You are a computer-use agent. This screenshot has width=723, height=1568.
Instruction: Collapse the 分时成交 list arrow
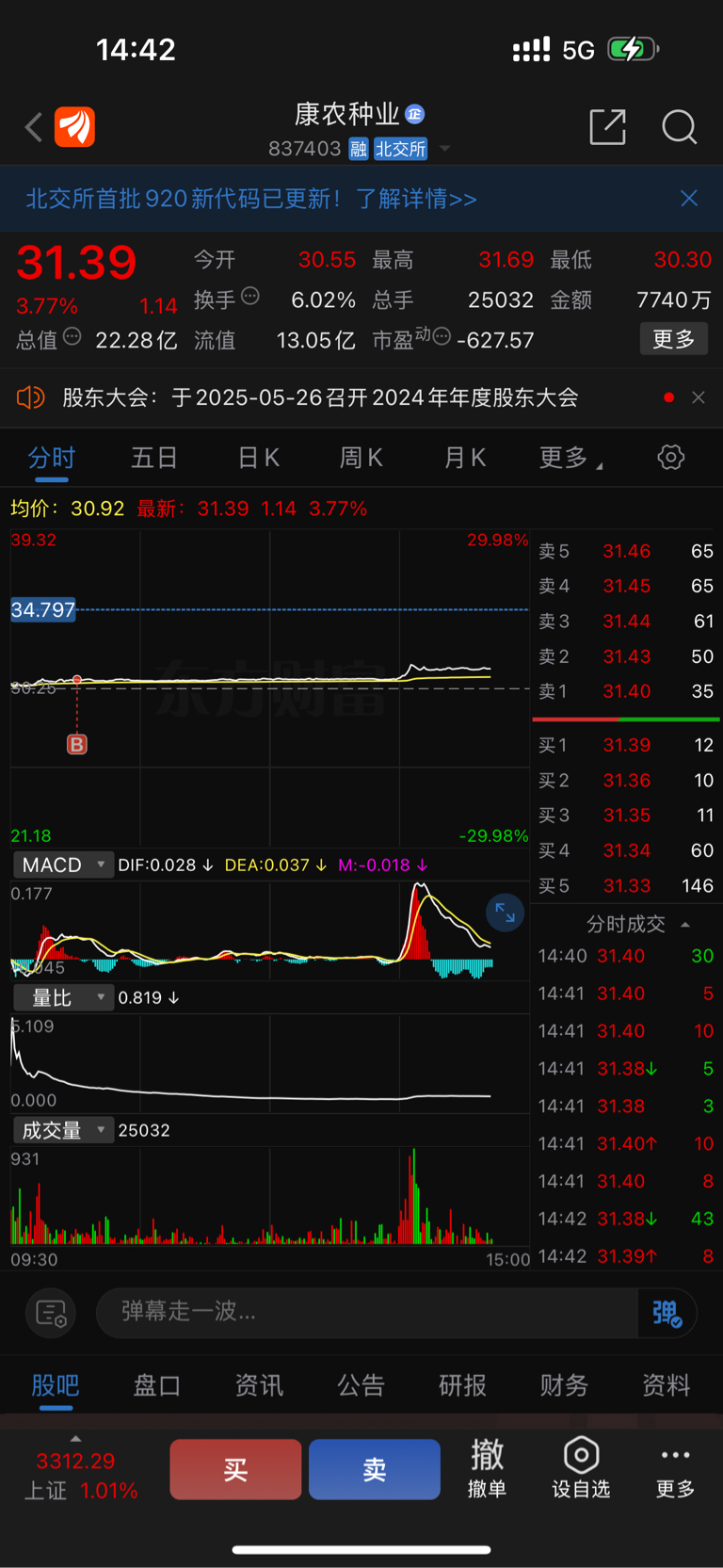[685, 925]
